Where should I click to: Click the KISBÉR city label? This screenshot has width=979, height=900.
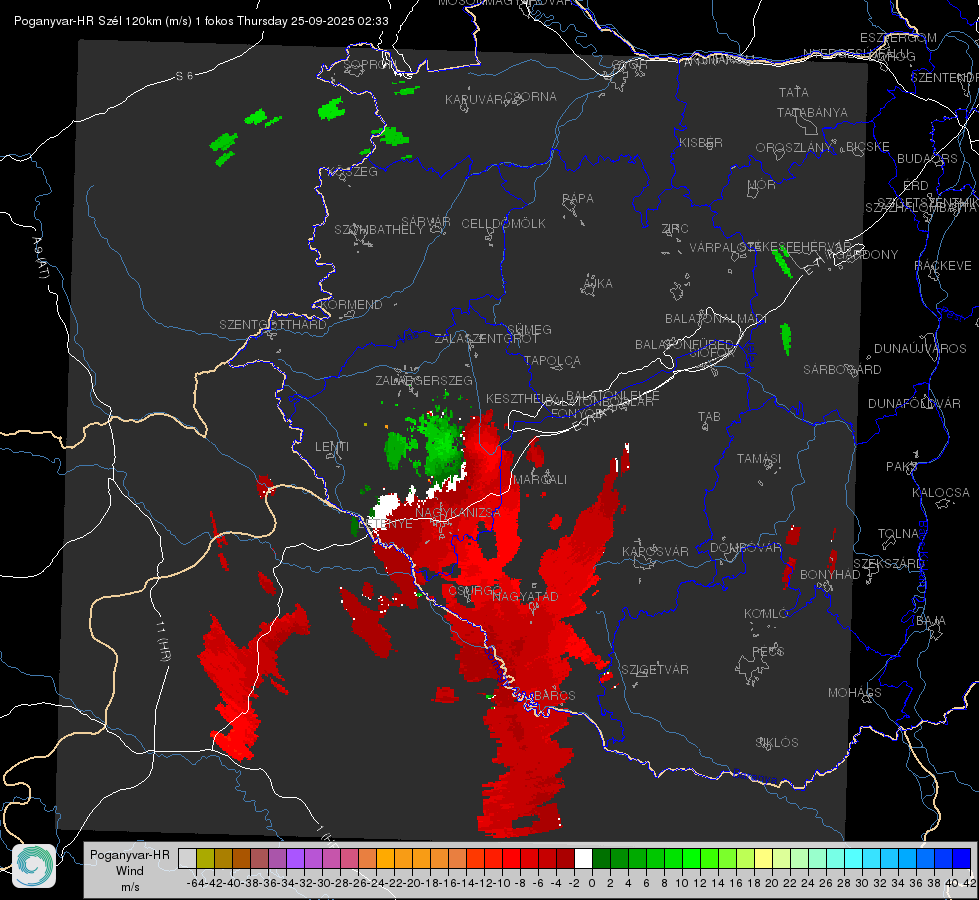[701, 143]
